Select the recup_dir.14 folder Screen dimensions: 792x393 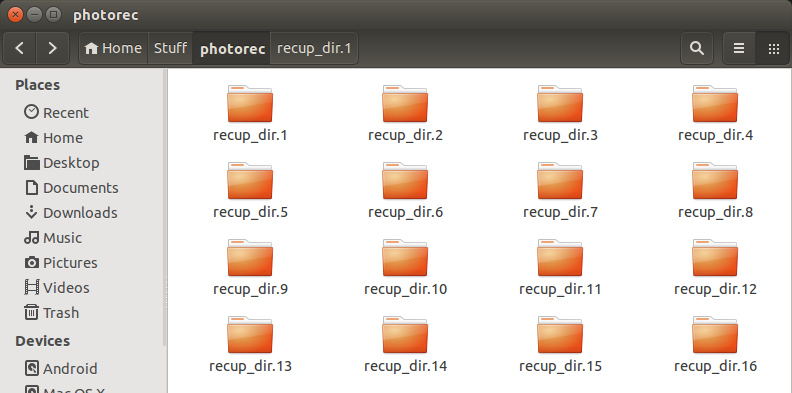tap(406, 346)
